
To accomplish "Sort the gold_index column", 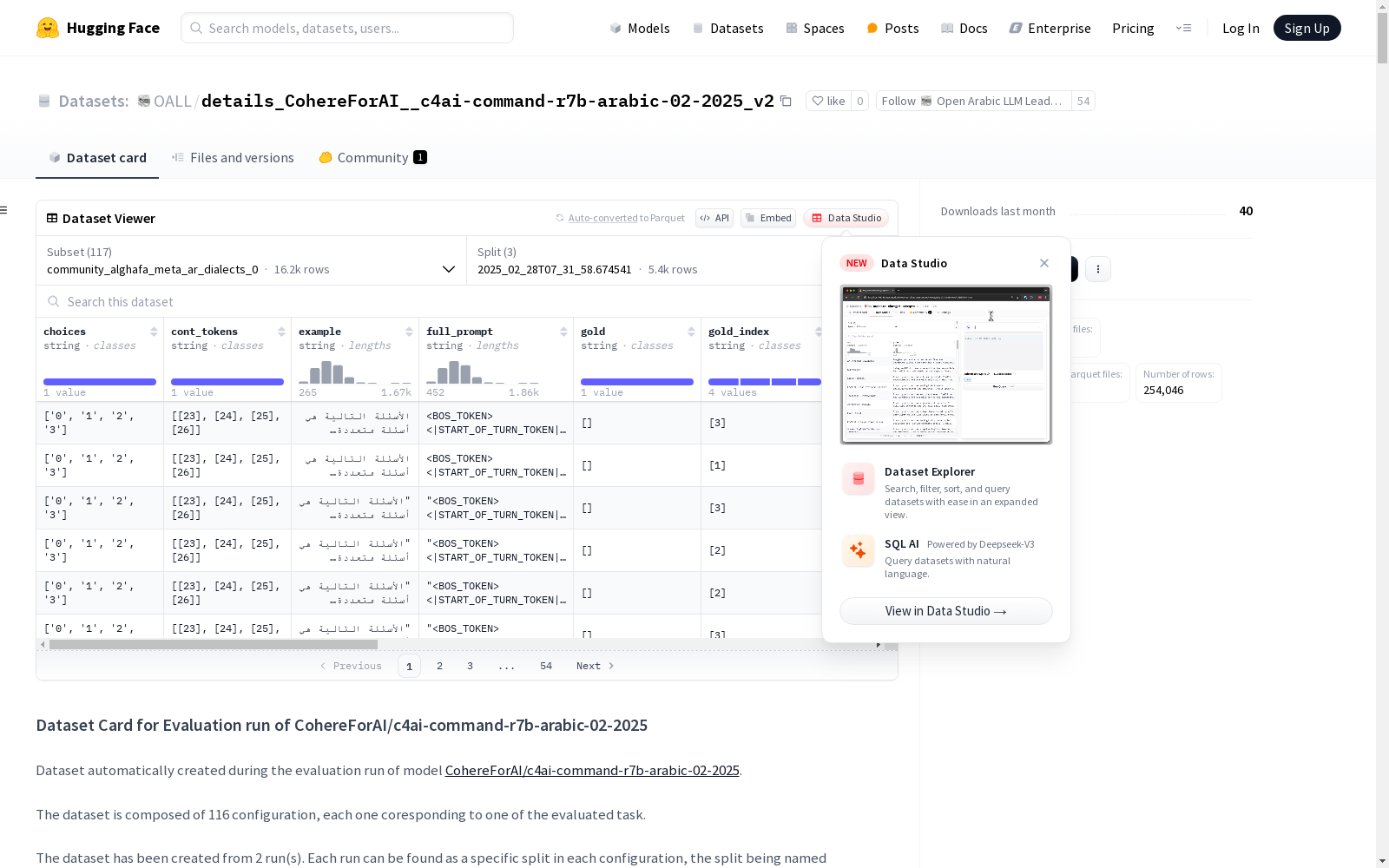I will click(x=818, y=332).
